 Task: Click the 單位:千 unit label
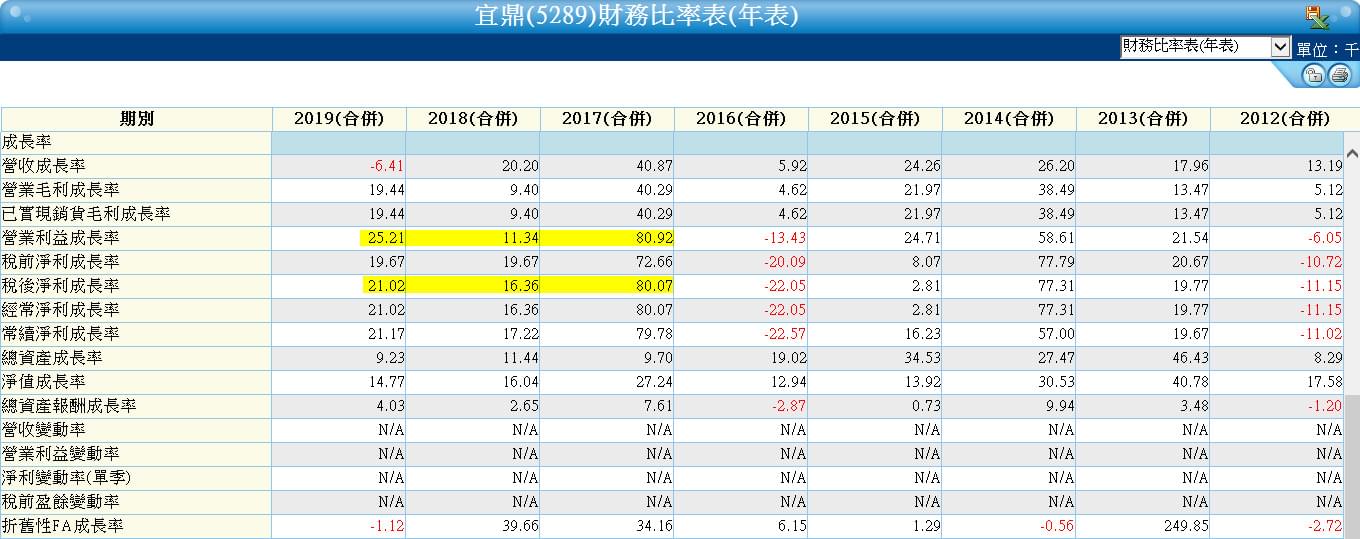click(x=1328, y=49)
